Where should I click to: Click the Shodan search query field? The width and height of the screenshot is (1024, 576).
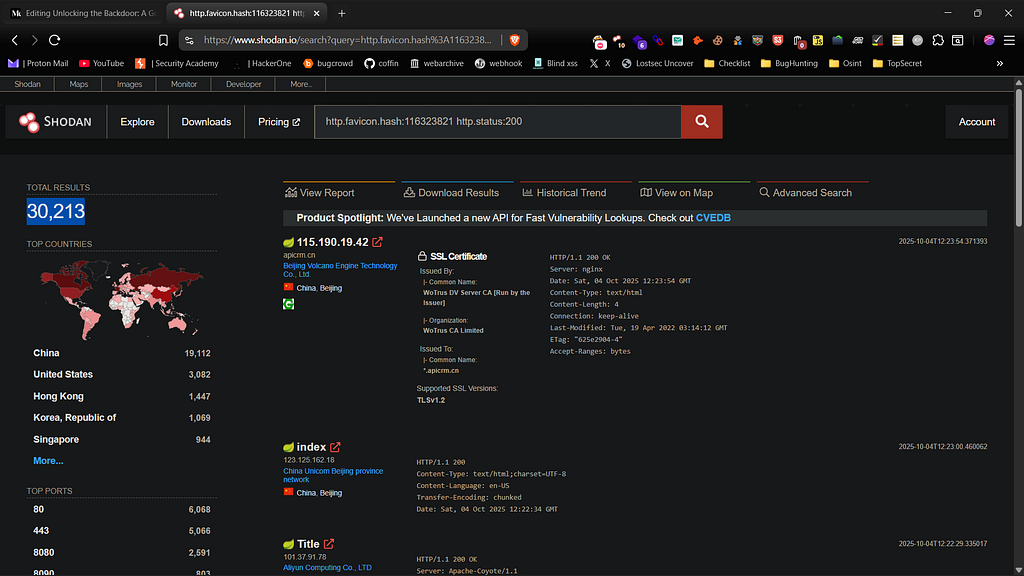(497, 122)
